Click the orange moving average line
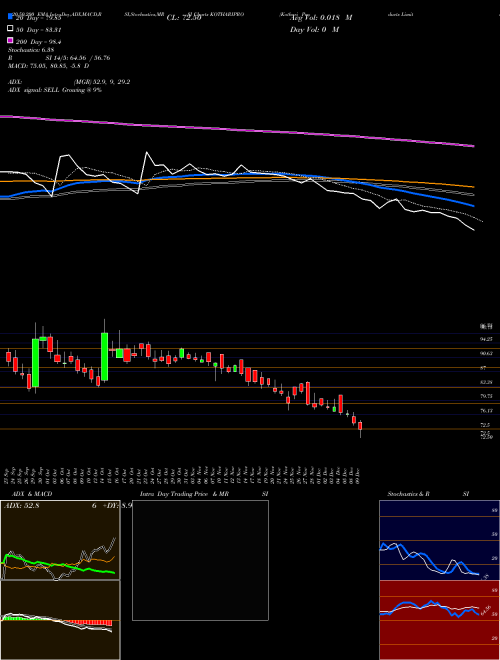This screenshot has width=500, height=660. (x=236, y=177)
